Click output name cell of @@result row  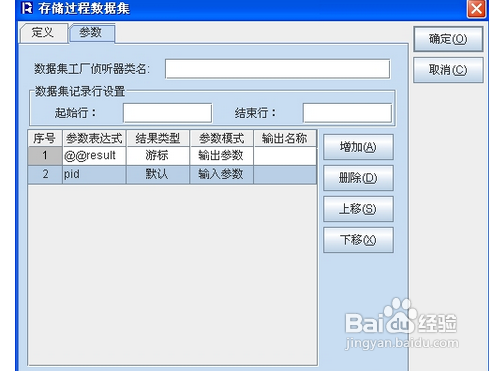pyautogui.click(x=285, y=156)
